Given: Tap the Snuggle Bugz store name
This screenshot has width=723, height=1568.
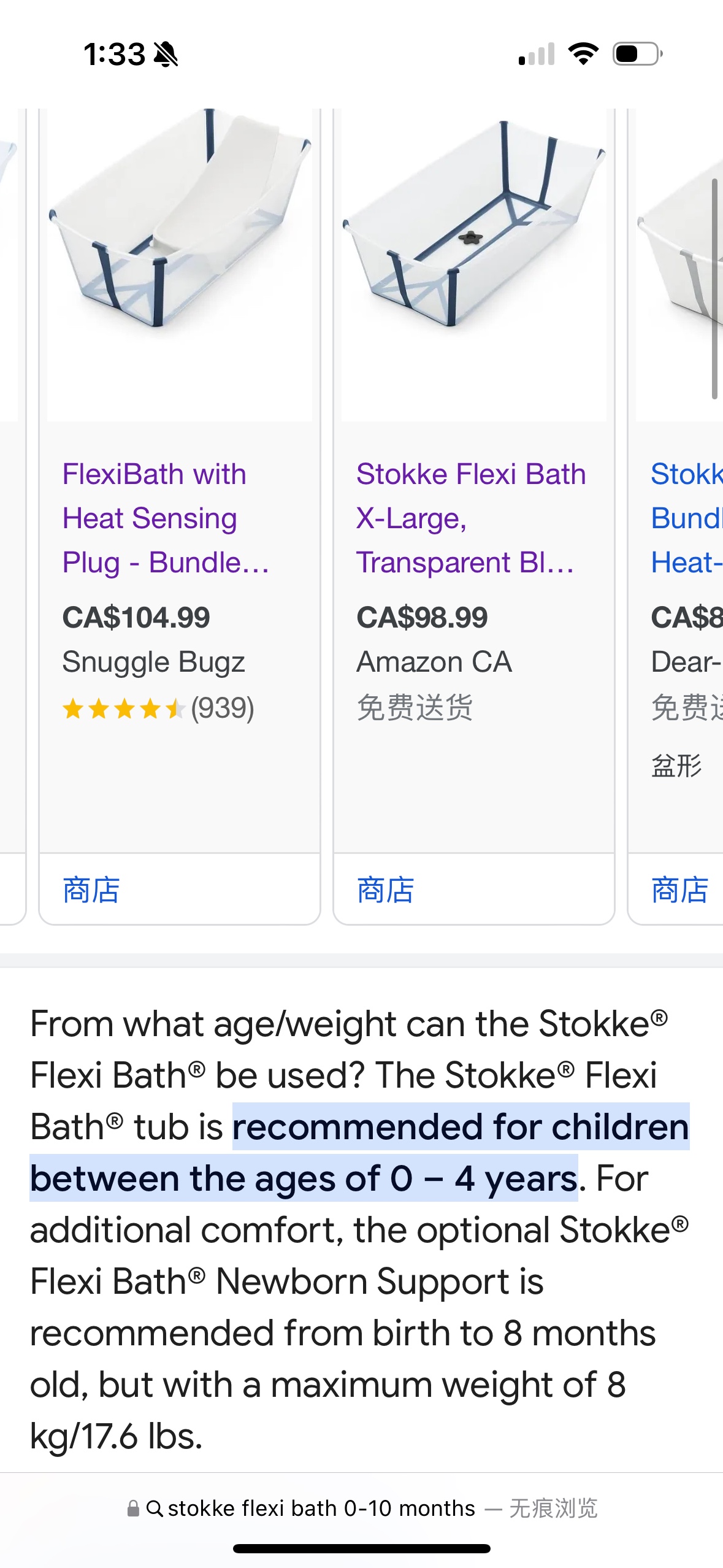Looking at the screenshot, I should click(x=153, y=662).
